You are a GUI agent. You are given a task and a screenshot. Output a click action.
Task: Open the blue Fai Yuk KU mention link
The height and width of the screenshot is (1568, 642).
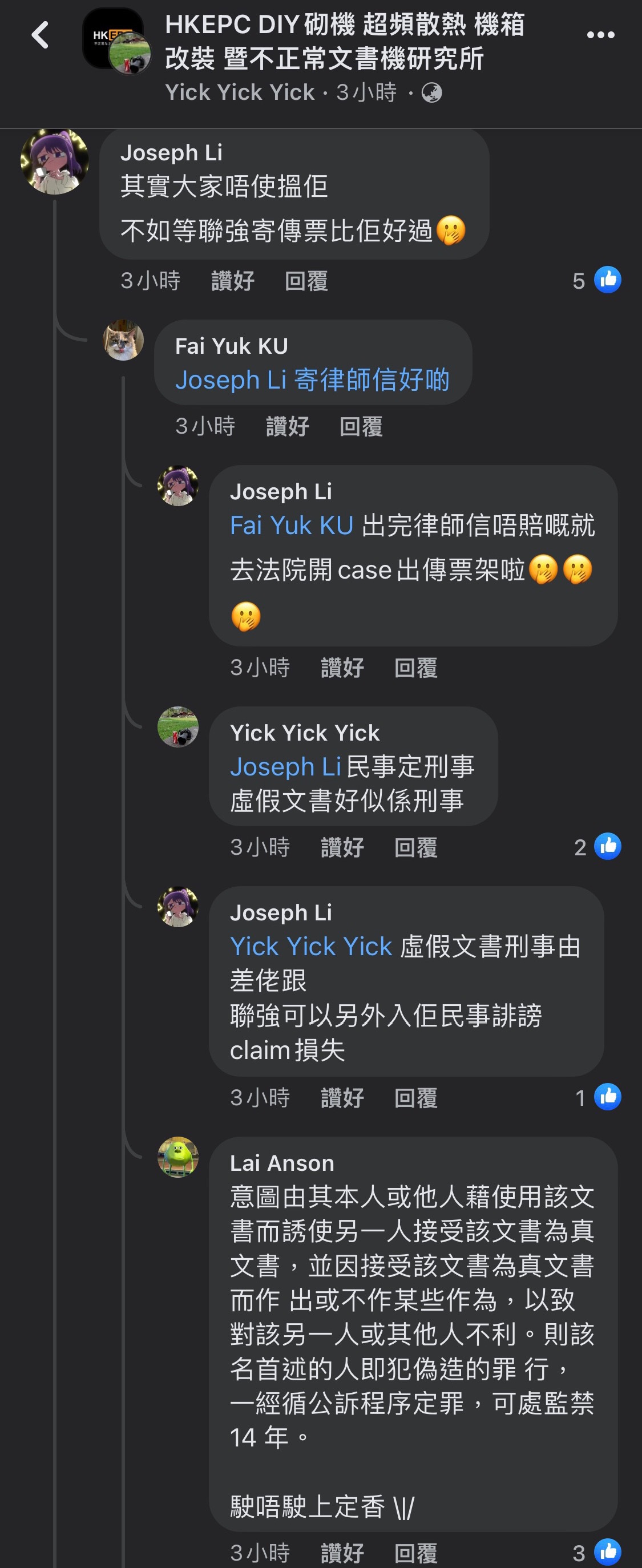tap(292, 526)
